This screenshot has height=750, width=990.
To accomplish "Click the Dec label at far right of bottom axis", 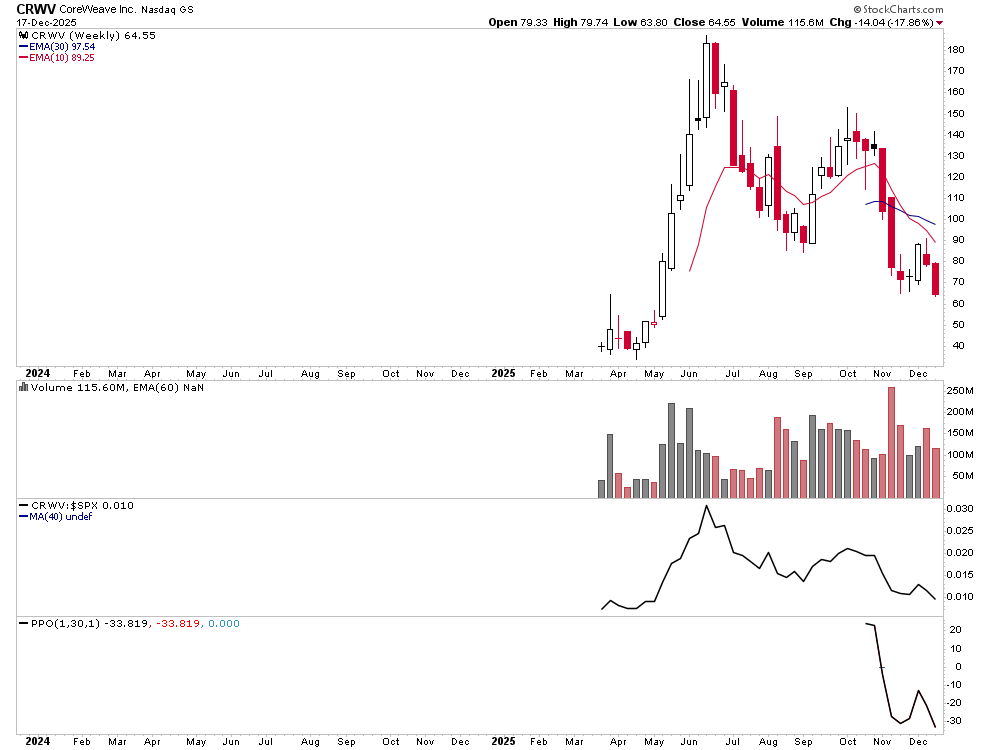I will 918,741.
